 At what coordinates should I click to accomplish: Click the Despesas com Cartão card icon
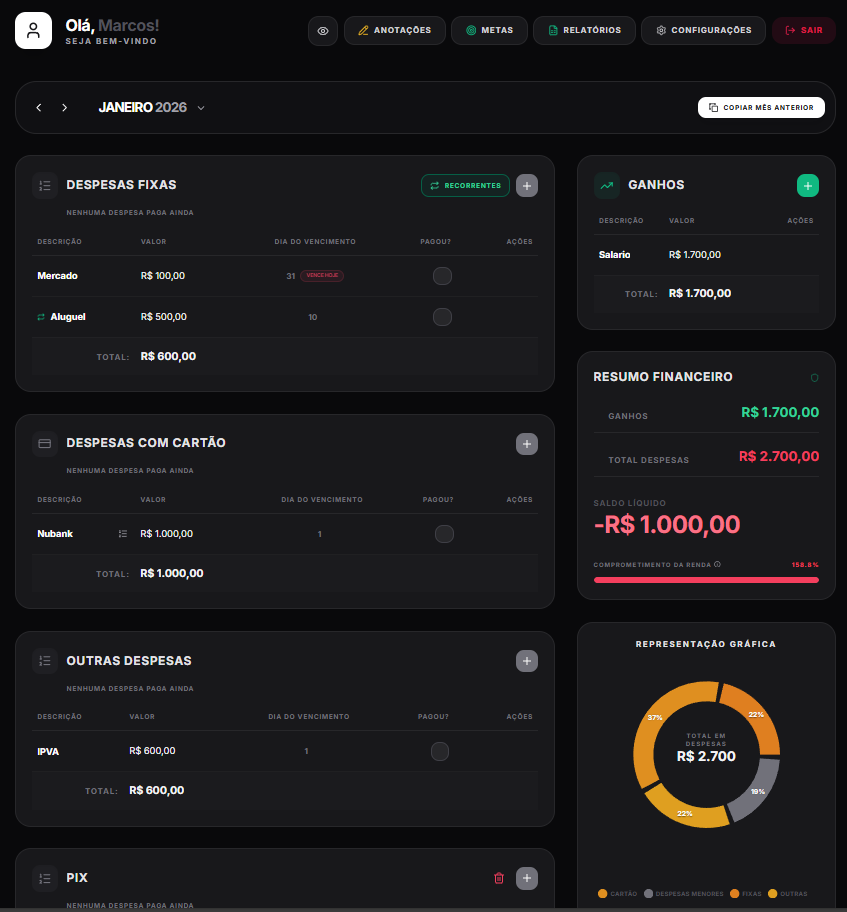(x=44, y=443)
